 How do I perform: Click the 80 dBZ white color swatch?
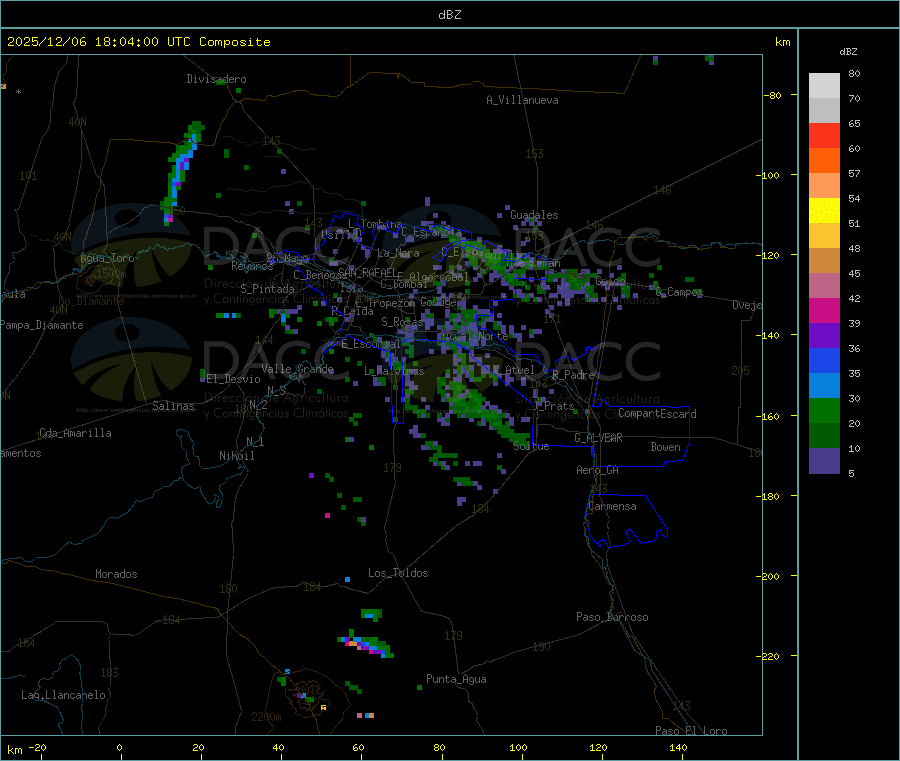pos(824,86)
